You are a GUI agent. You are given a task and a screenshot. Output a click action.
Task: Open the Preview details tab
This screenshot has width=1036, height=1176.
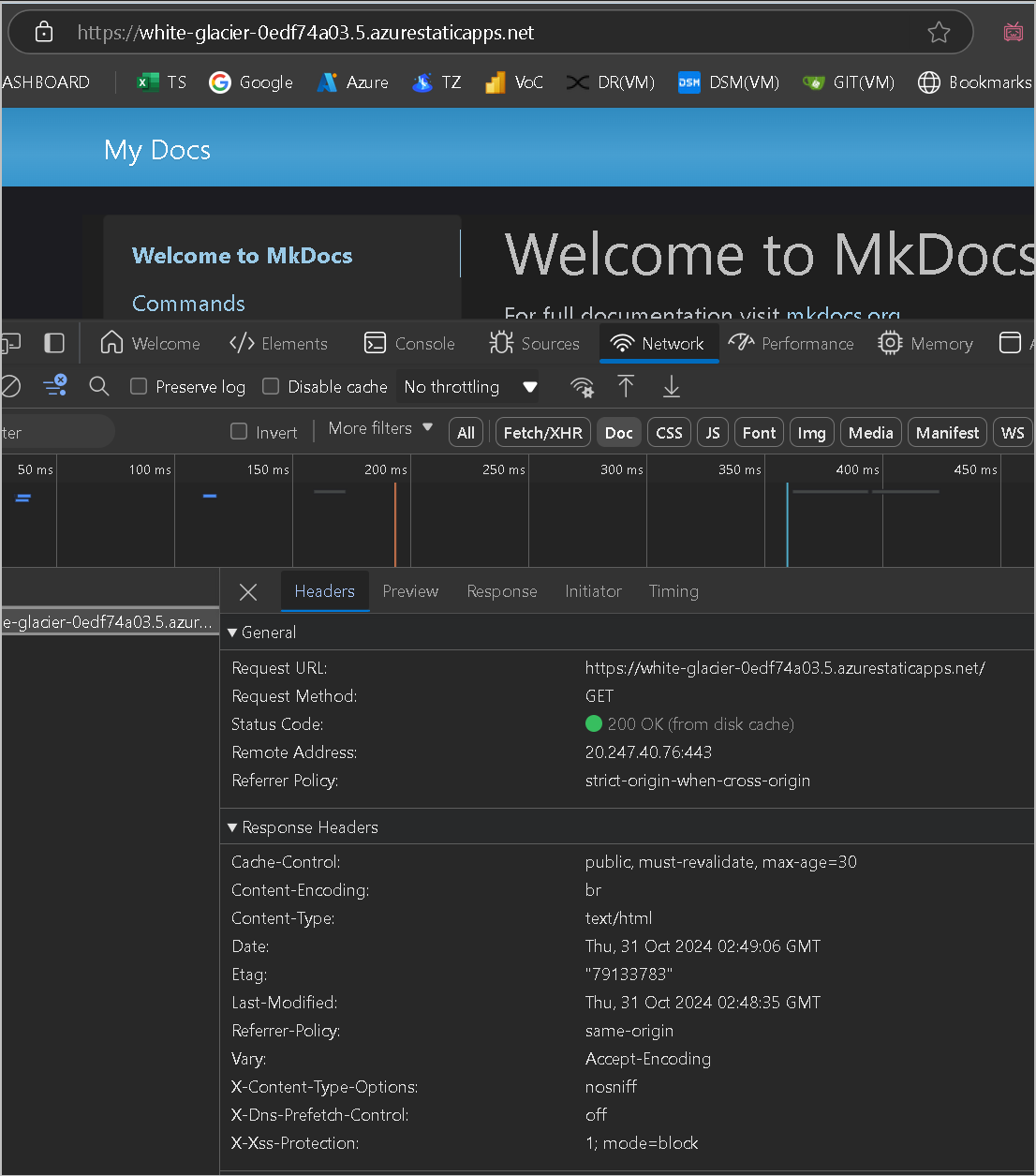(410, 591)
